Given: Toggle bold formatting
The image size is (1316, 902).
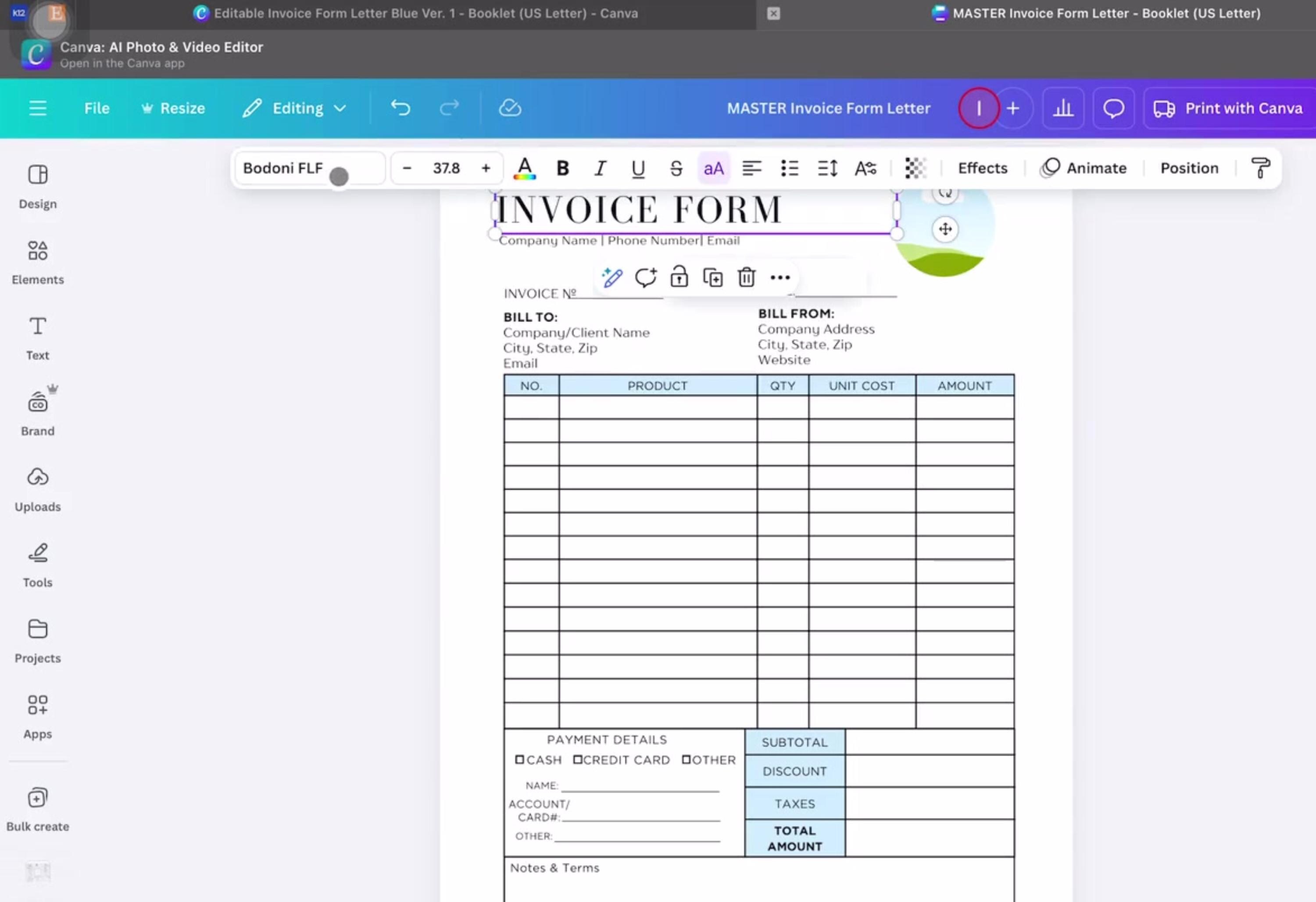Looking at the screenshot, I should [x=562, y=168].
